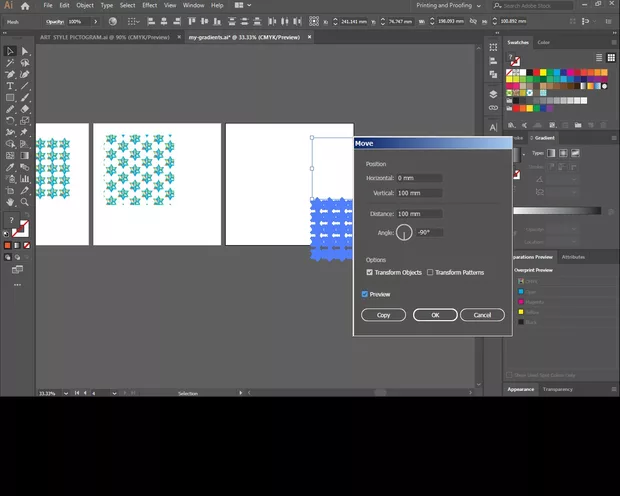Select the Type tool in the toolbar
Screen dimensions: 620x496
click(10, 86)
